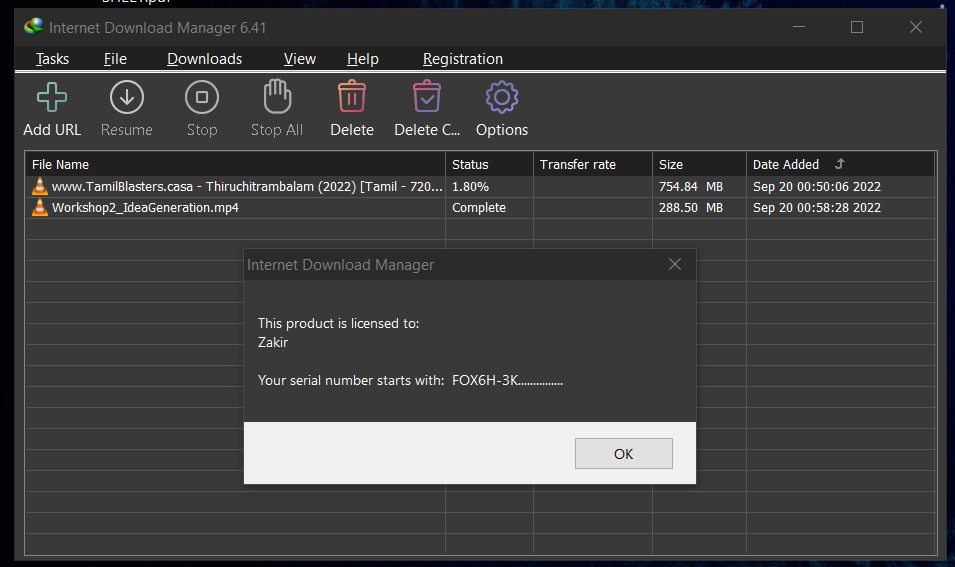The image size is (955, 567).
Task: Close the main IDM window
Action: coord(915,27)
